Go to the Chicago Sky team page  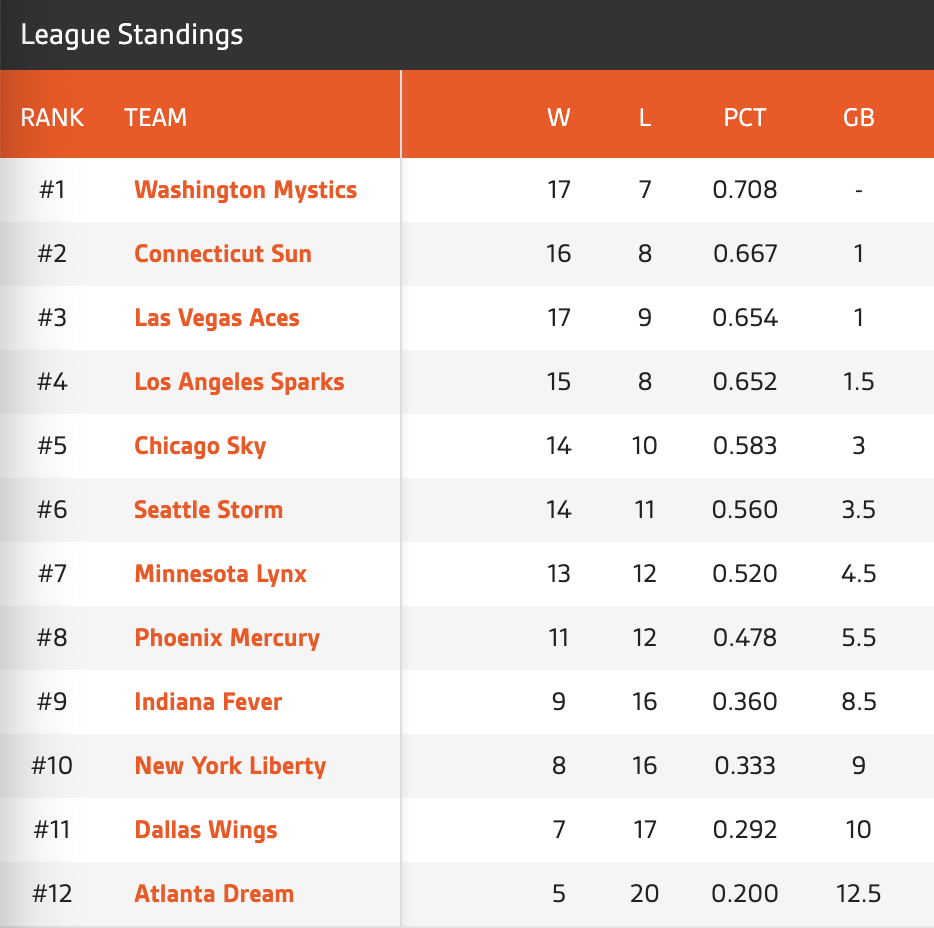[x=200, y=446]
